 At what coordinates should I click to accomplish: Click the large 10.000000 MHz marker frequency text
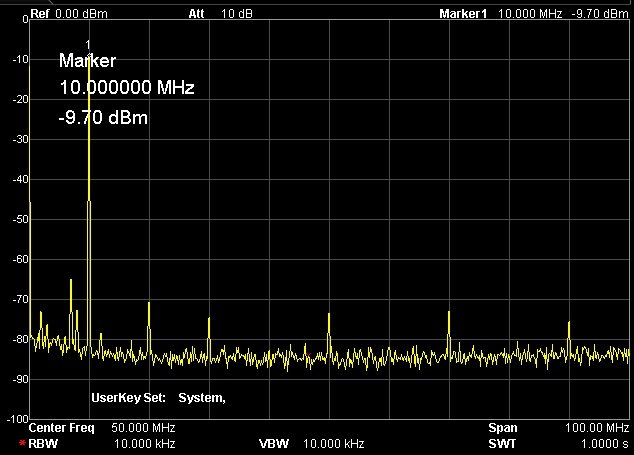126,88
